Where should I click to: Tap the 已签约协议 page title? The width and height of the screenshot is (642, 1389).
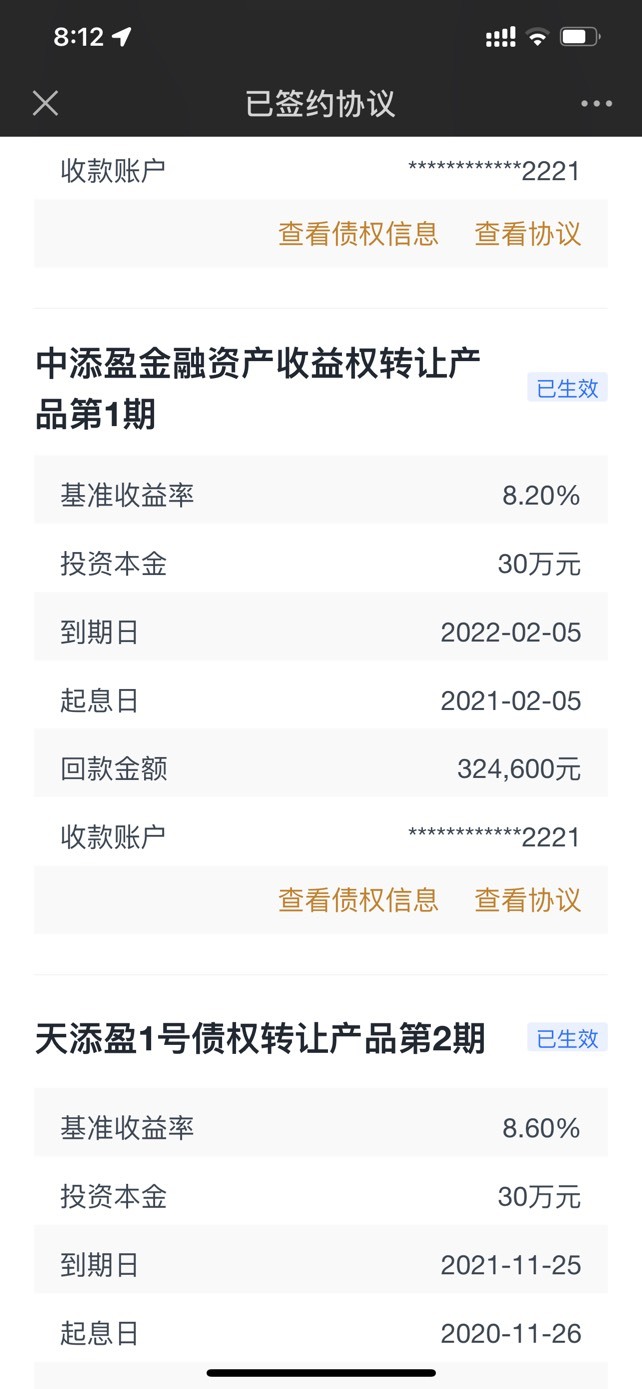click(320, 103)
